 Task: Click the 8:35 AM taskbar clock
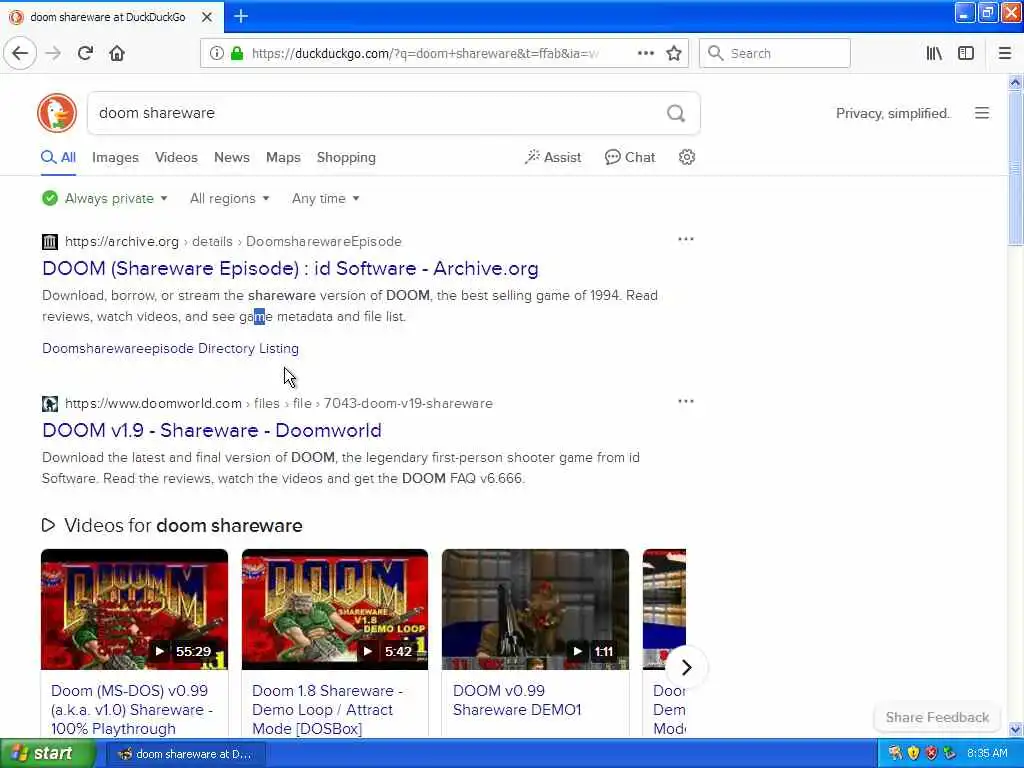(x=987, y=754)
